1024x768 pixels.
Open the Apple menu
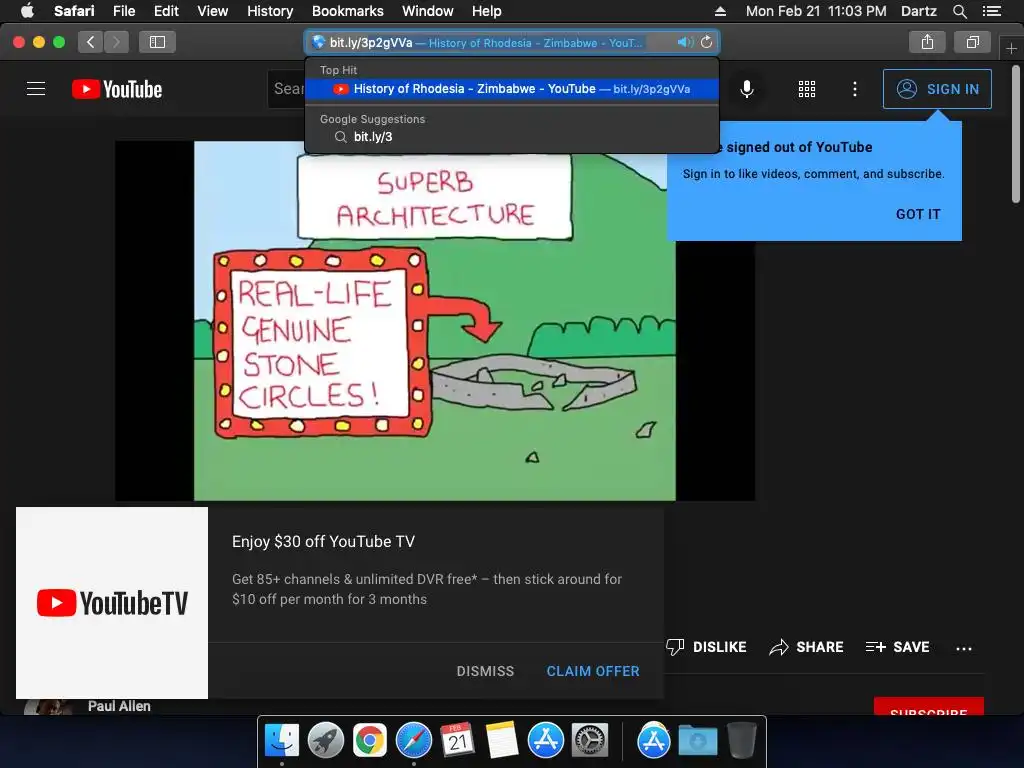[27, 11]
